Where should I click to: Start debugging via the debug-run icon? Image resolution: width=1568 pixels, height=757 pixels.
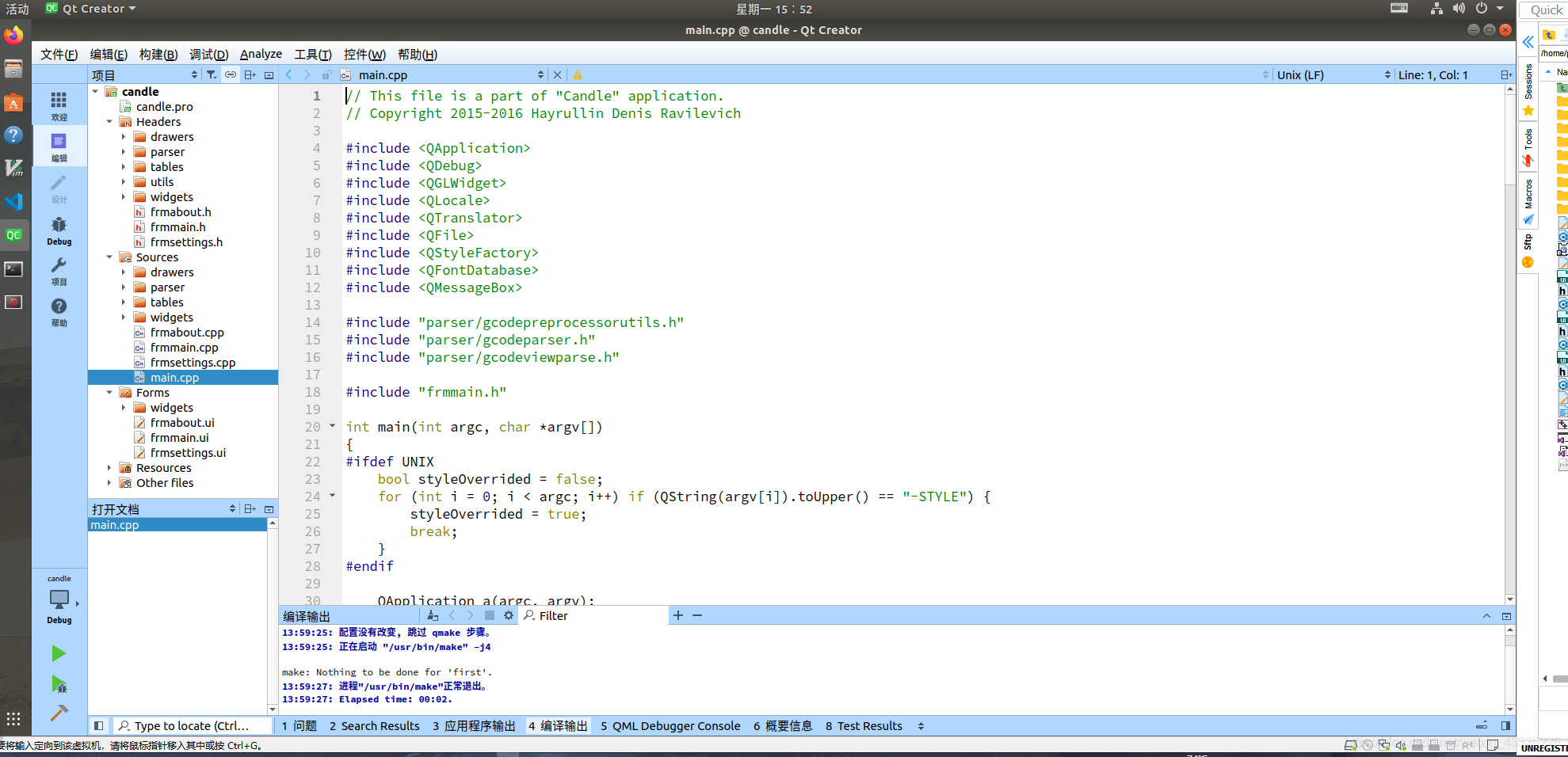tap(58, 683)
